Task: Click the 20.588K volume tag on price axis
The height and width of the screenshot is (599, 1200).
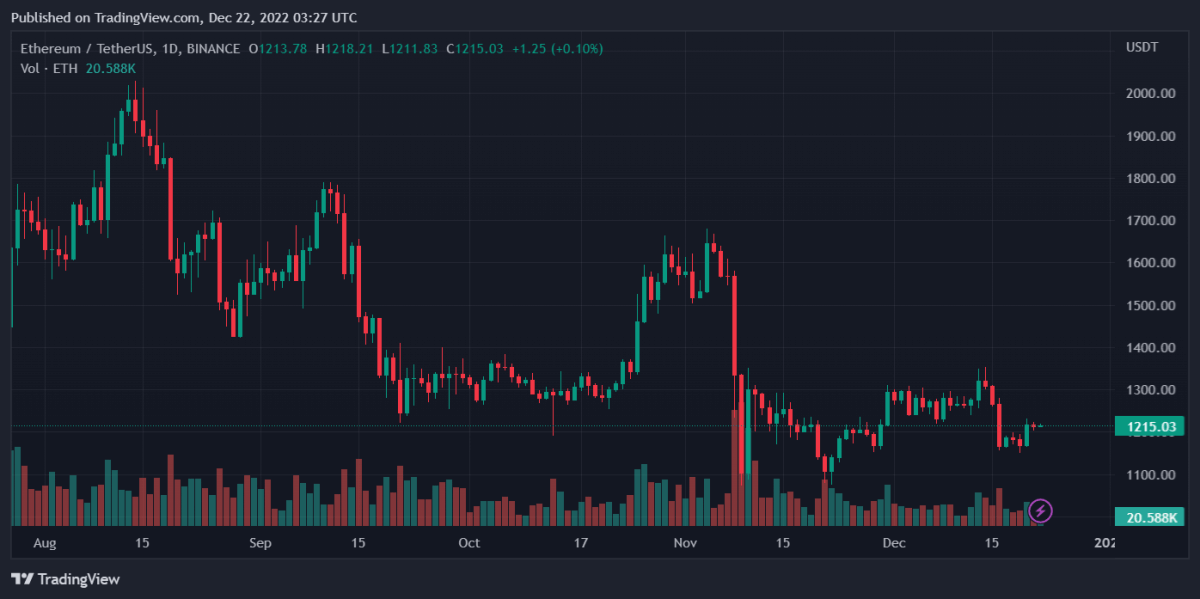Action: pyautogui.click(x=1149, y=517)
